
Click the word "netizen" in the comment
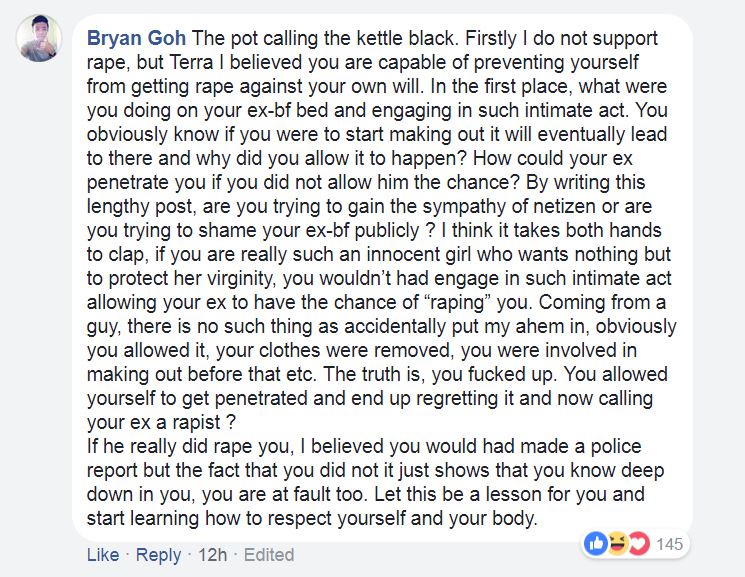click(564, 206)
